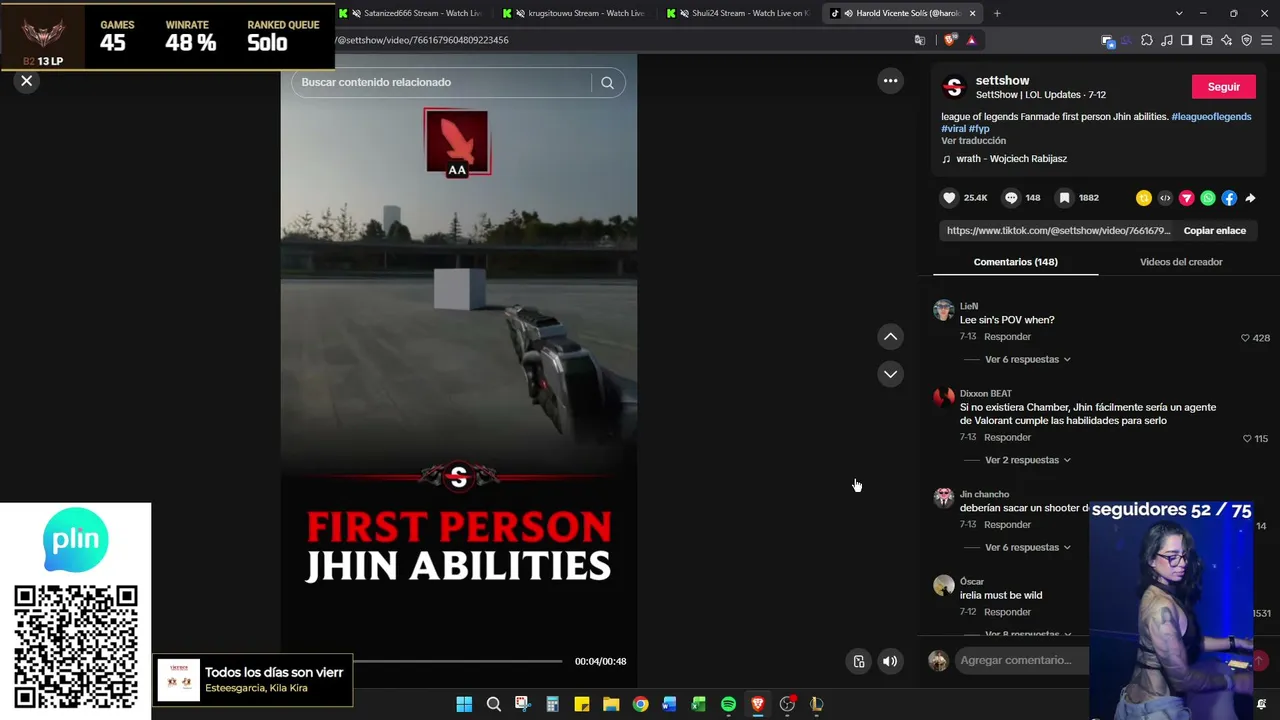Expand Ver 6 respuestas under LieN's comment
Viewport: 1280px width, 720px height.
coord(1027,360)
